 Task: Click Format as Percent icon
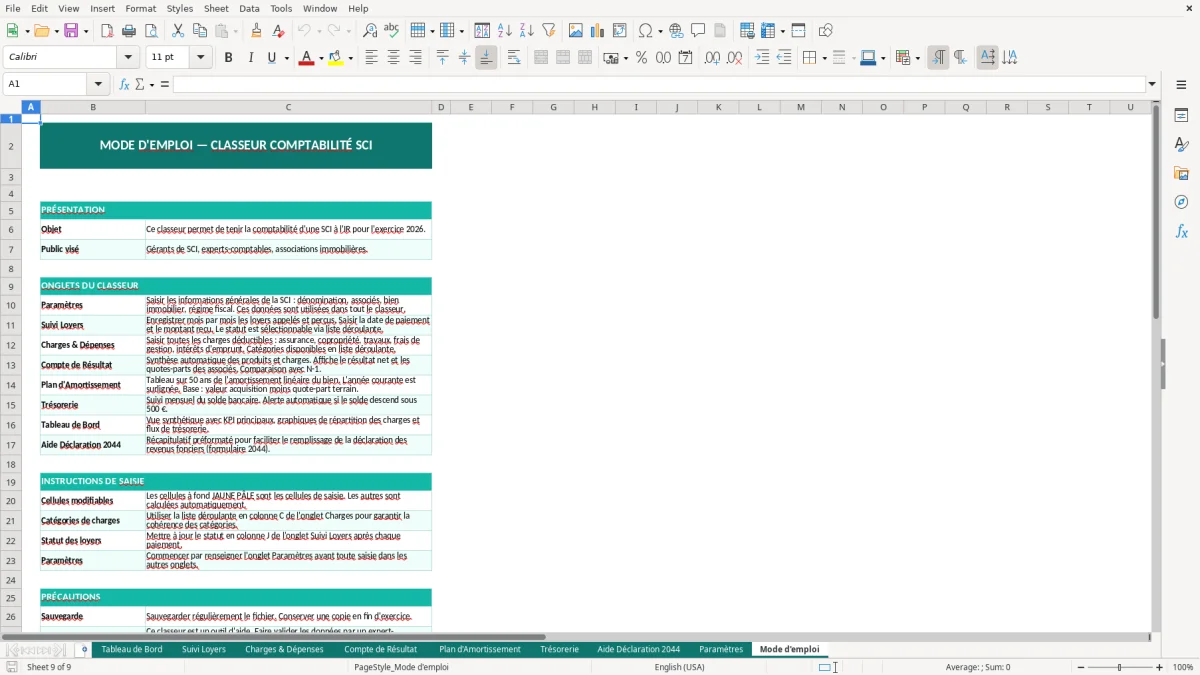(641, 58)
